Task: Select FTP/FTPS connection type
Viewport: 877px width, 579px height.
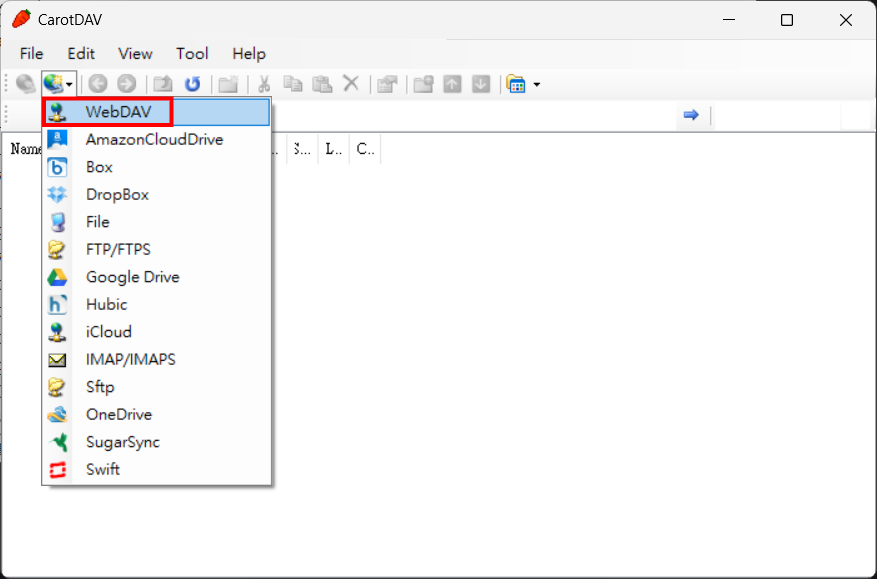Action: pyautogui.click(x=156, y=249)
